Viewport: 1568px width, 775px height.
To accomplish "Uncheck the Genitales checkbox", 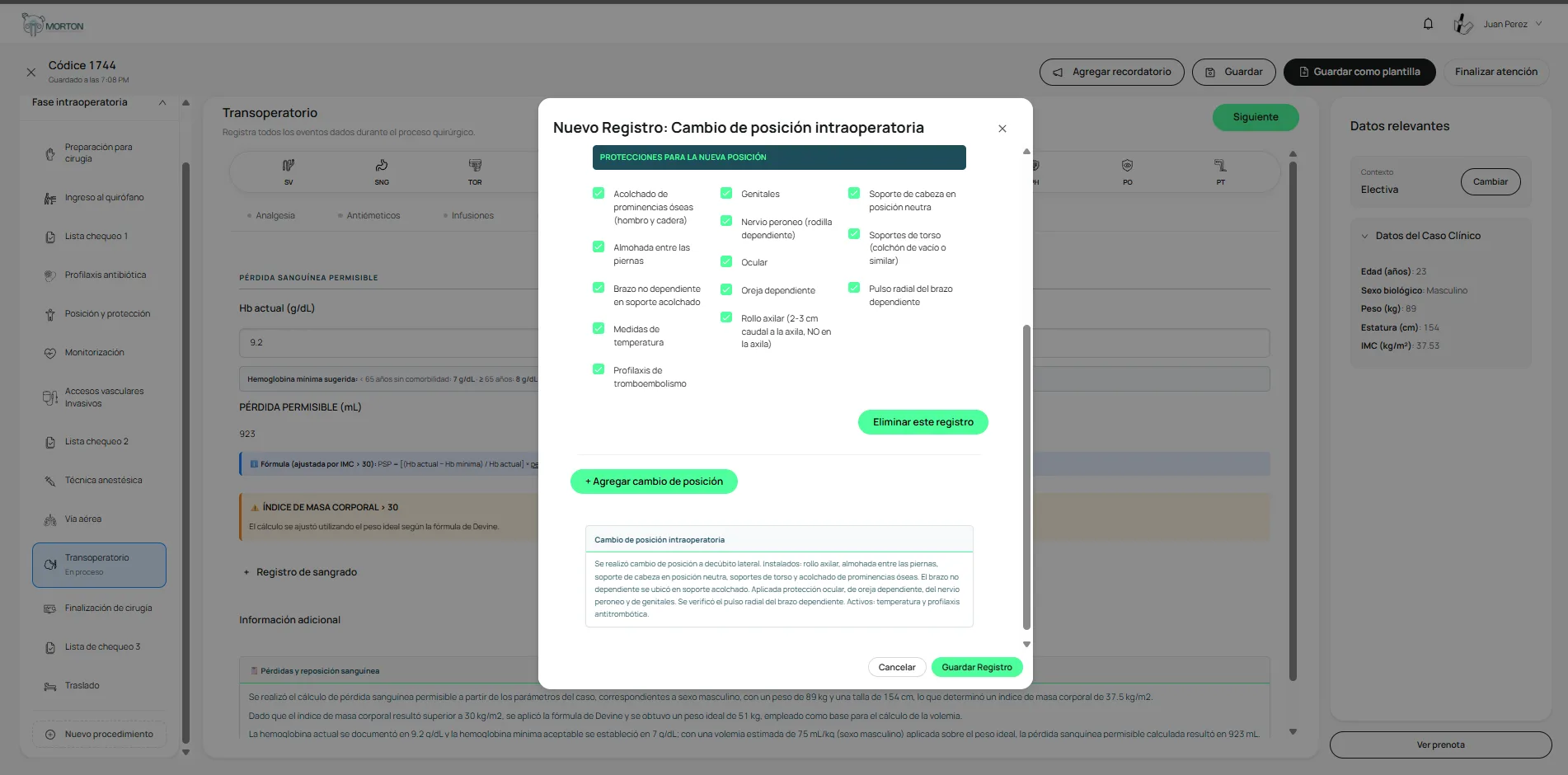I will pos(726,193).
